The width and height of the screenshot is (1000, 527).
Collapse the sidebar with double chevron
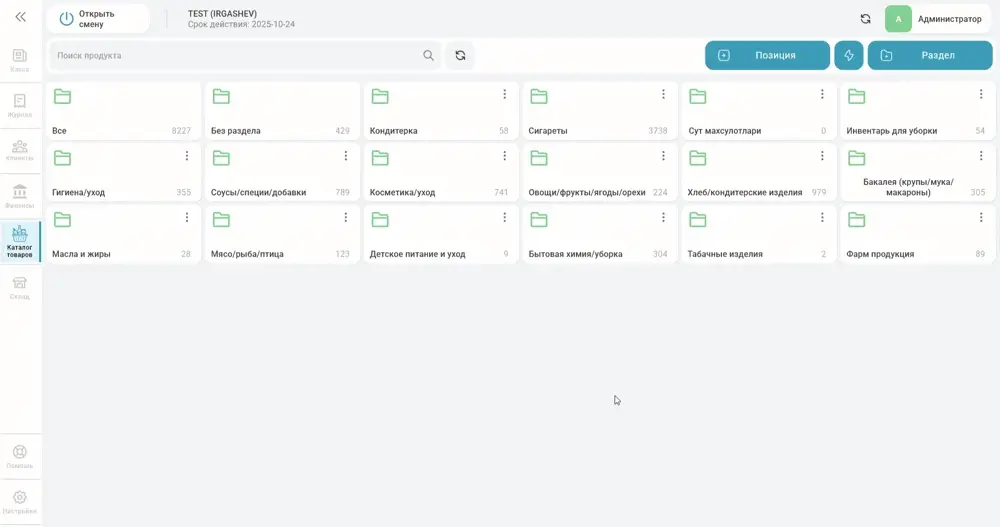tap(20, 17)
